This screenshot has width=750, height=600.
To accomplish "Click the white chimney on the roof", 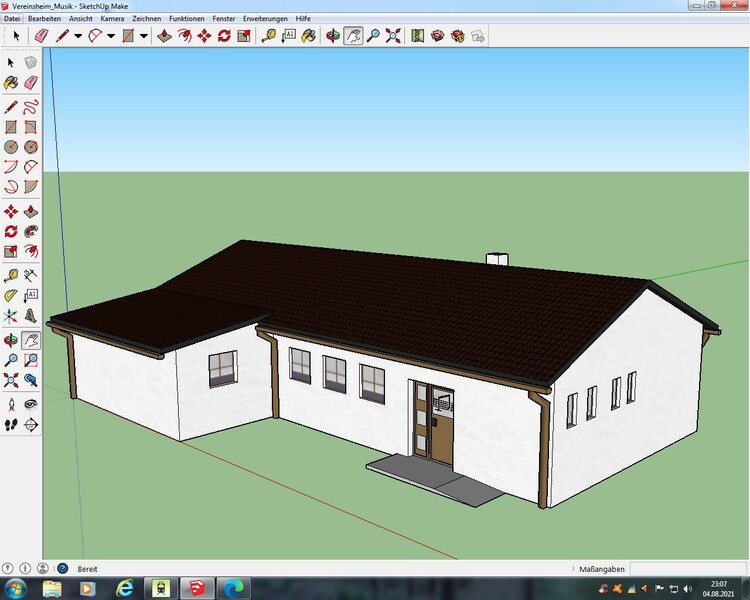I will point(497,259).
